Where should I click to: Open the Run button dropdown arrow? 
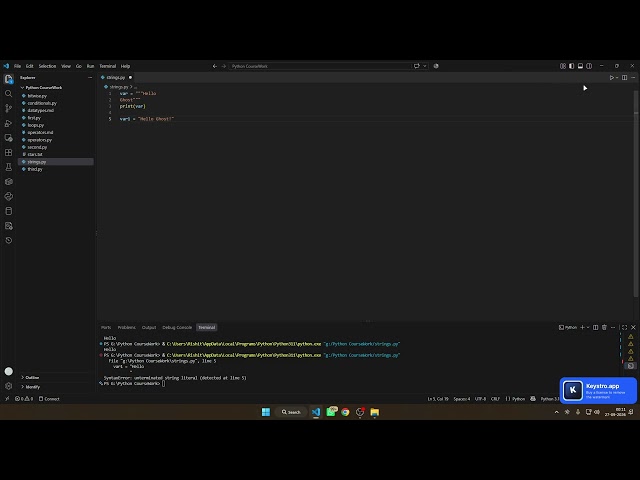[617, 78]
